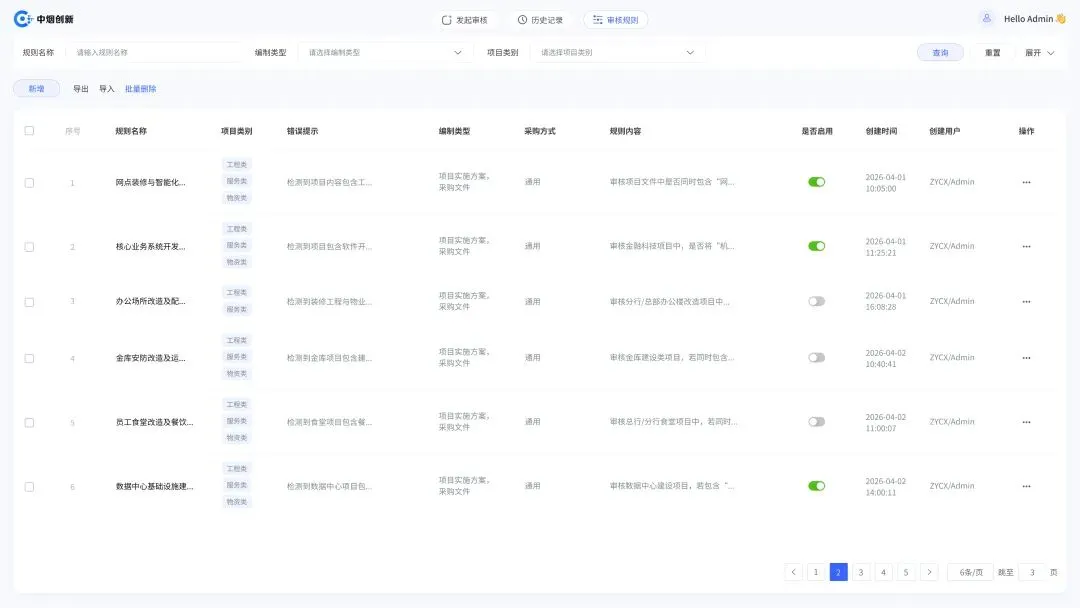Click the 中烟创新 logo icon
The width and height of the screenshot is (1080, 608).
(23, 19)
